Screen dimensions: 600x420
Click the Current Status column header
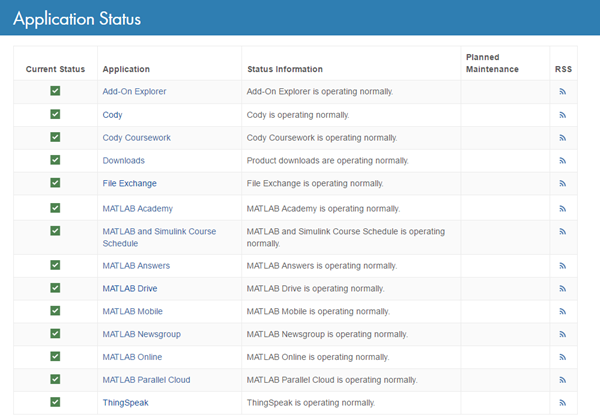pos(55,69)
